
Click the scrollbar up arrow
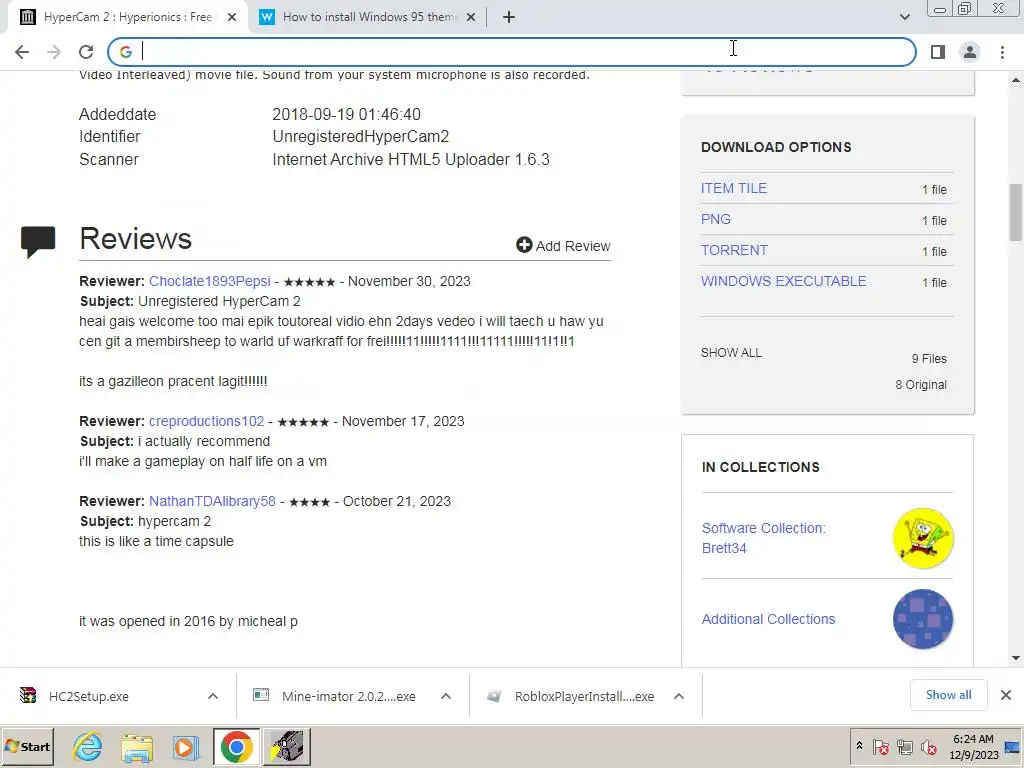(x=1016, y=80)
